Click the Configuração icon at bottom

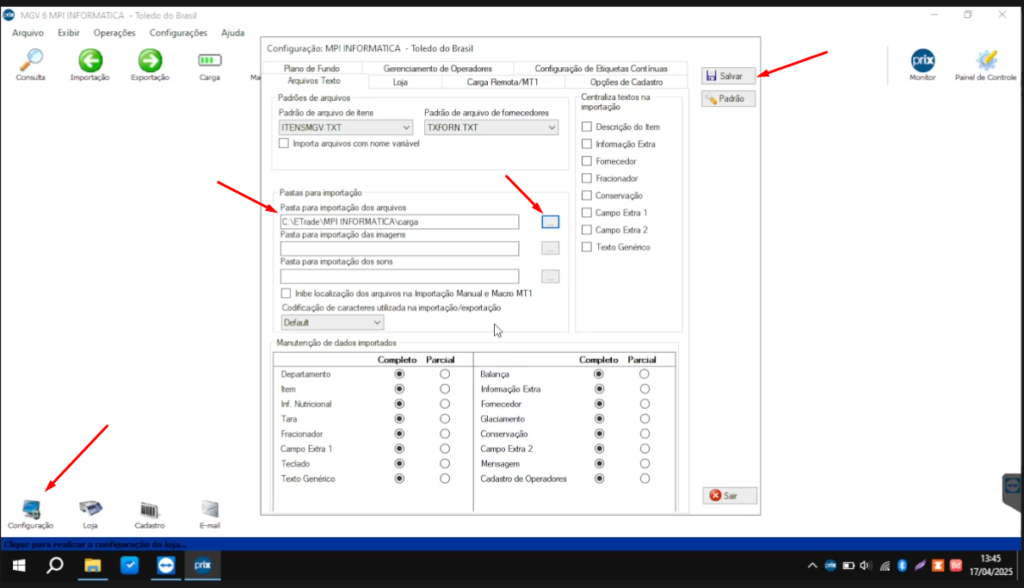tap(31, 509)
